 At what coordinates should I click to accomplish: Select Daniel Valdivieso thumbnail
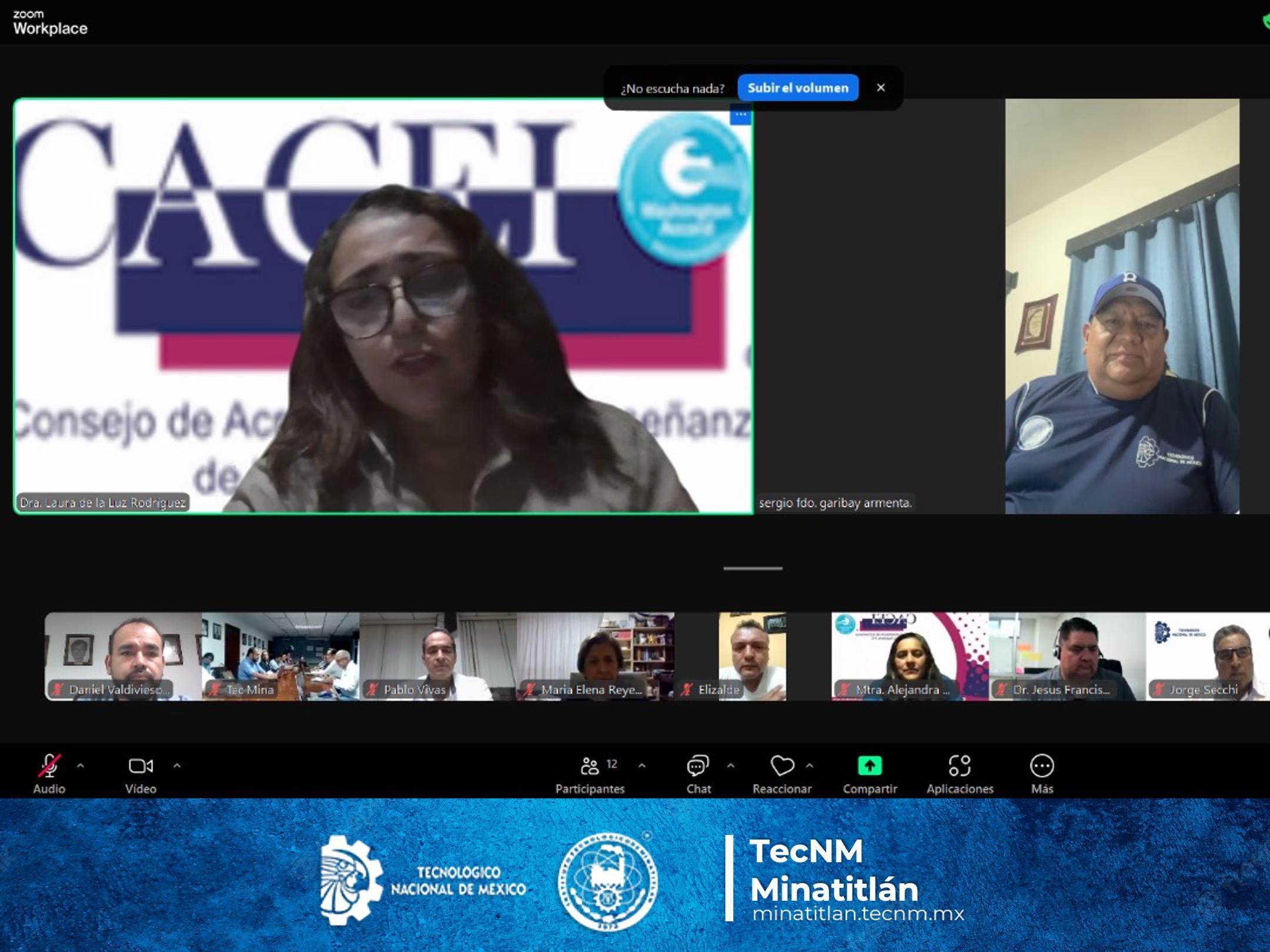point(123,656)
